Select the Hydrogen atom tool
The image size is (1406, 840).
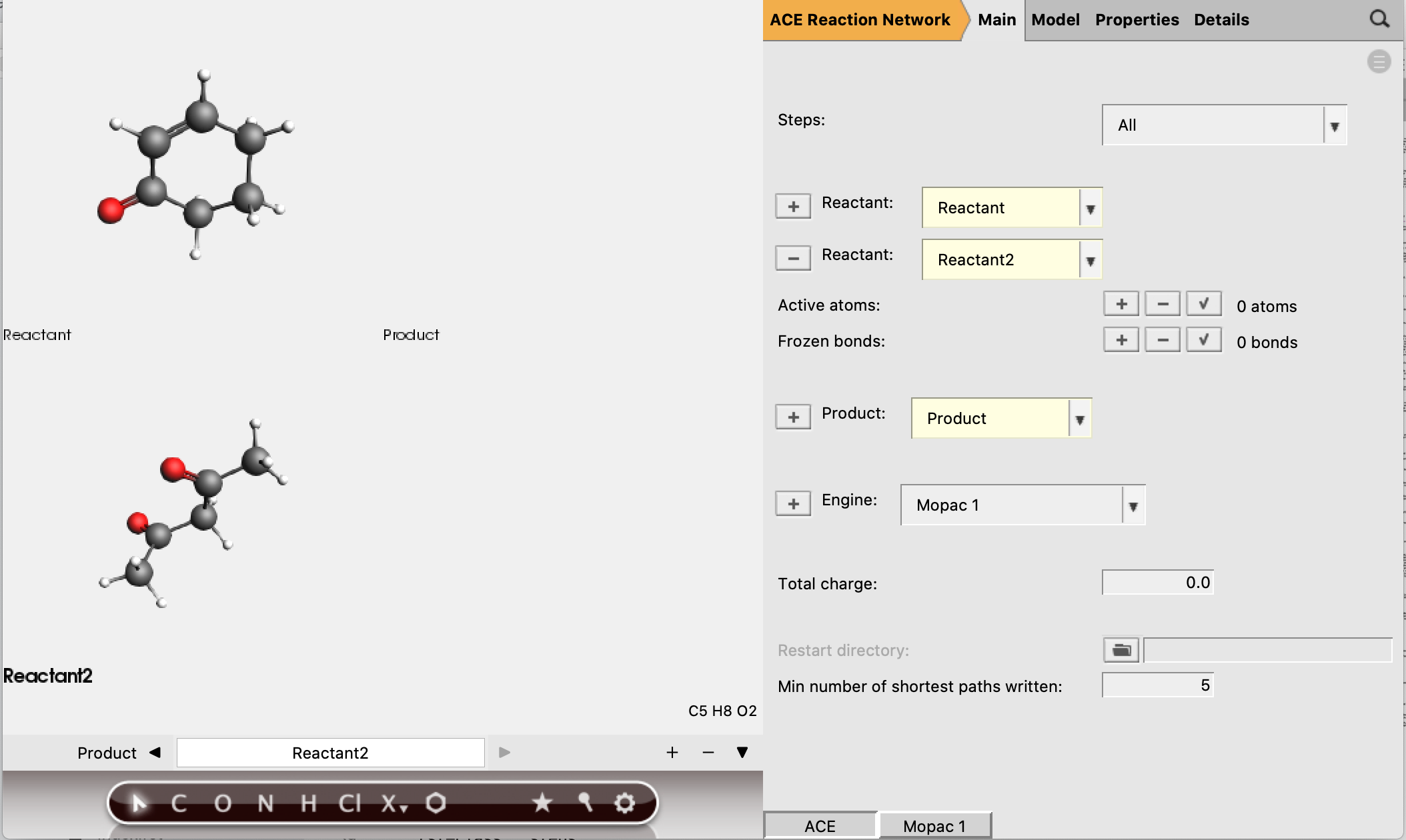coord(307,803)
